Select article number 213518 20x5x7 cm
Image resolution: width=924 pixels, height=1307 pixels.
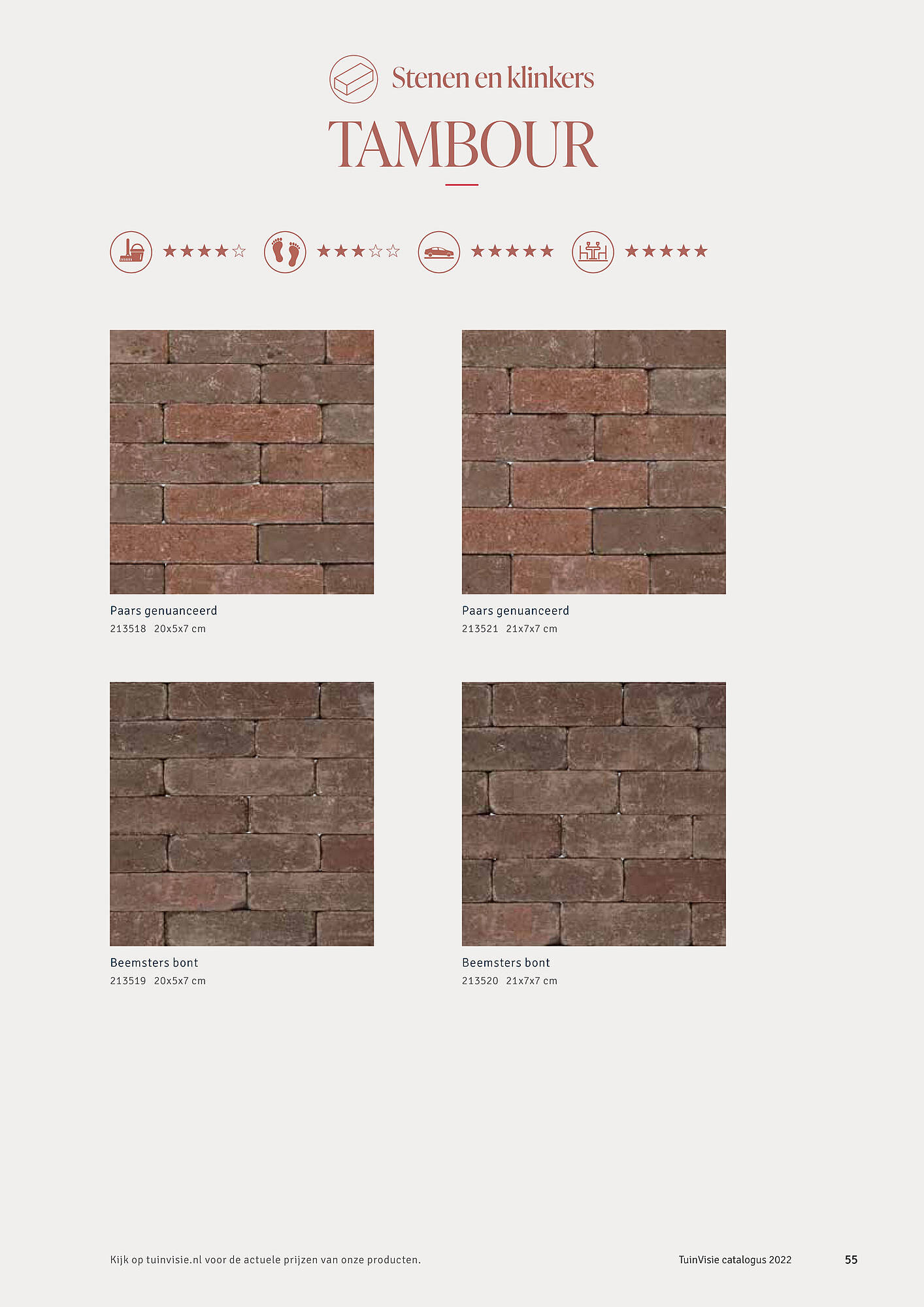[158, 629]
